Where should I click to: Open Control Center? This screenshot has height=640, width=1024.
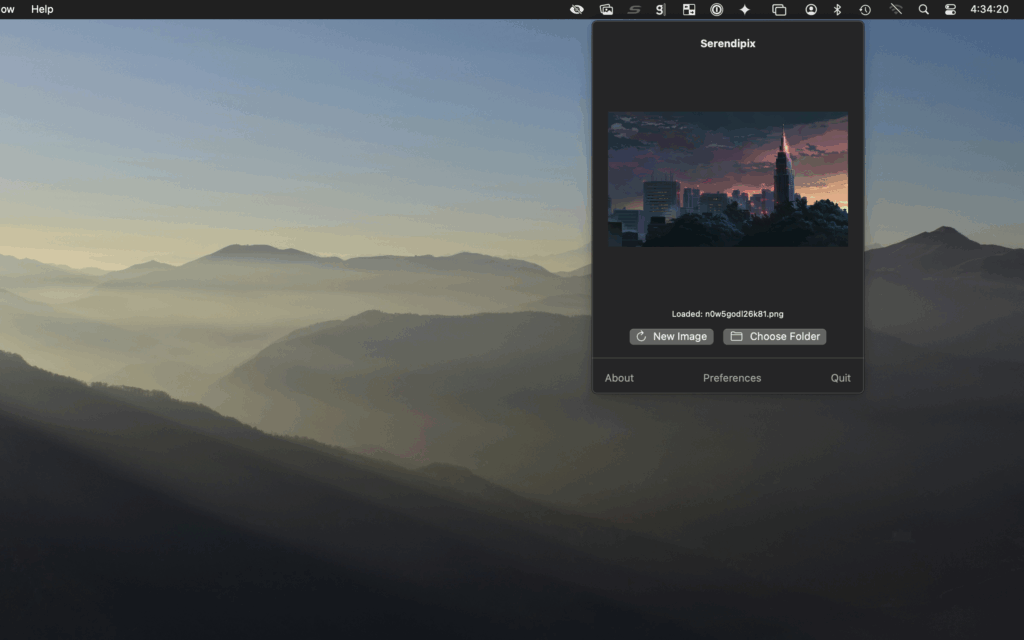coord(950,9)
